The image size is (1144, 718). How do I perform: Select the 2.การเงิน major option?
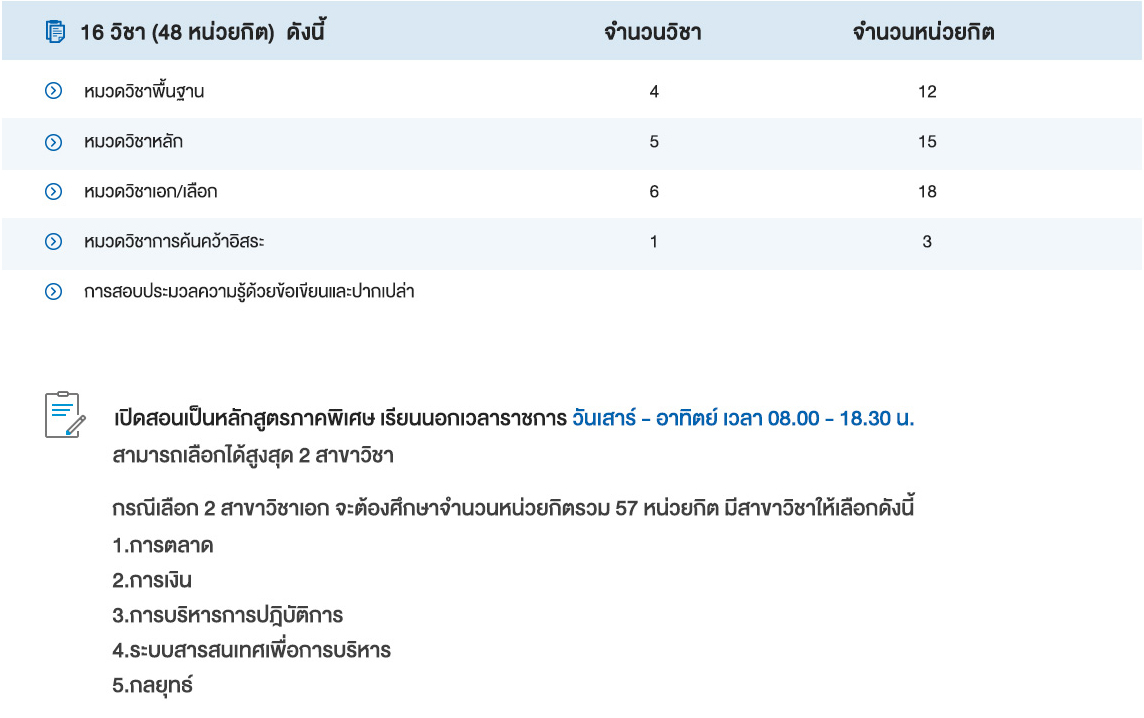click(152, 580)
